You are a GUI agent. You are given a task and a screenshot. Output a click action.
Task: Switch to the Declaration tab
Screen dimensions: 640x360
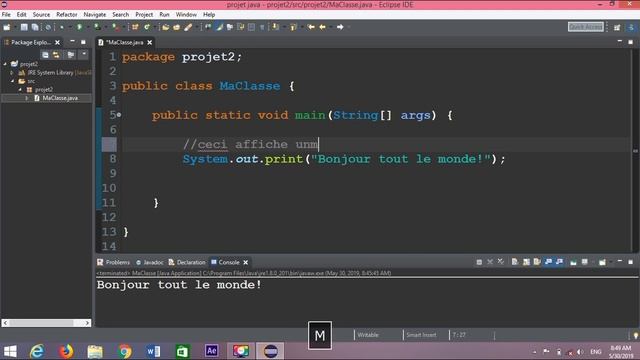[x=187, y=262]
